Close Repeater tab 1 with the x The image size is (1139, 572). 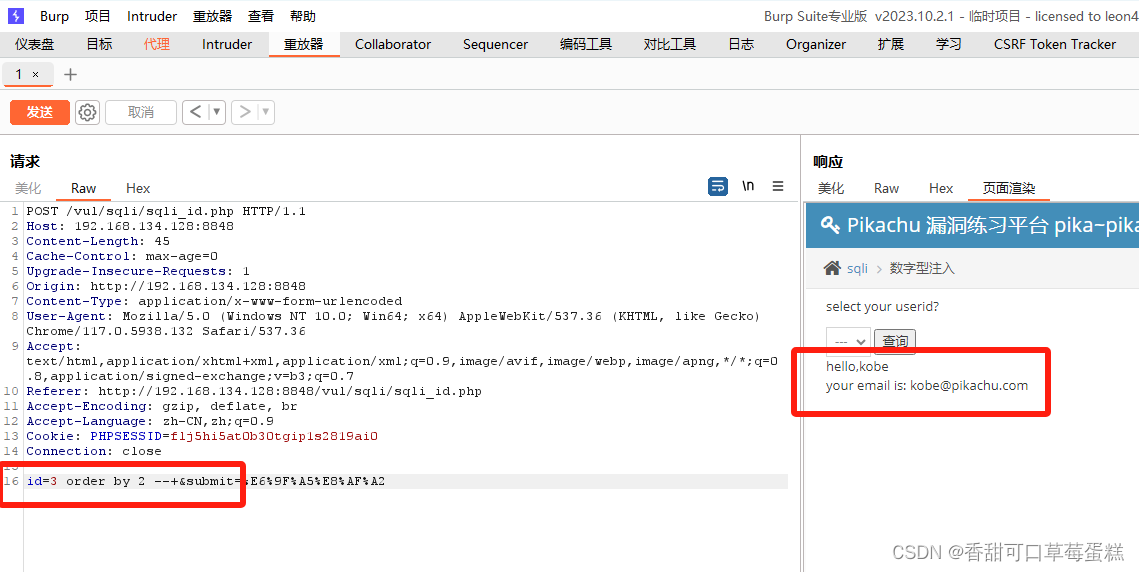[36, 75]
